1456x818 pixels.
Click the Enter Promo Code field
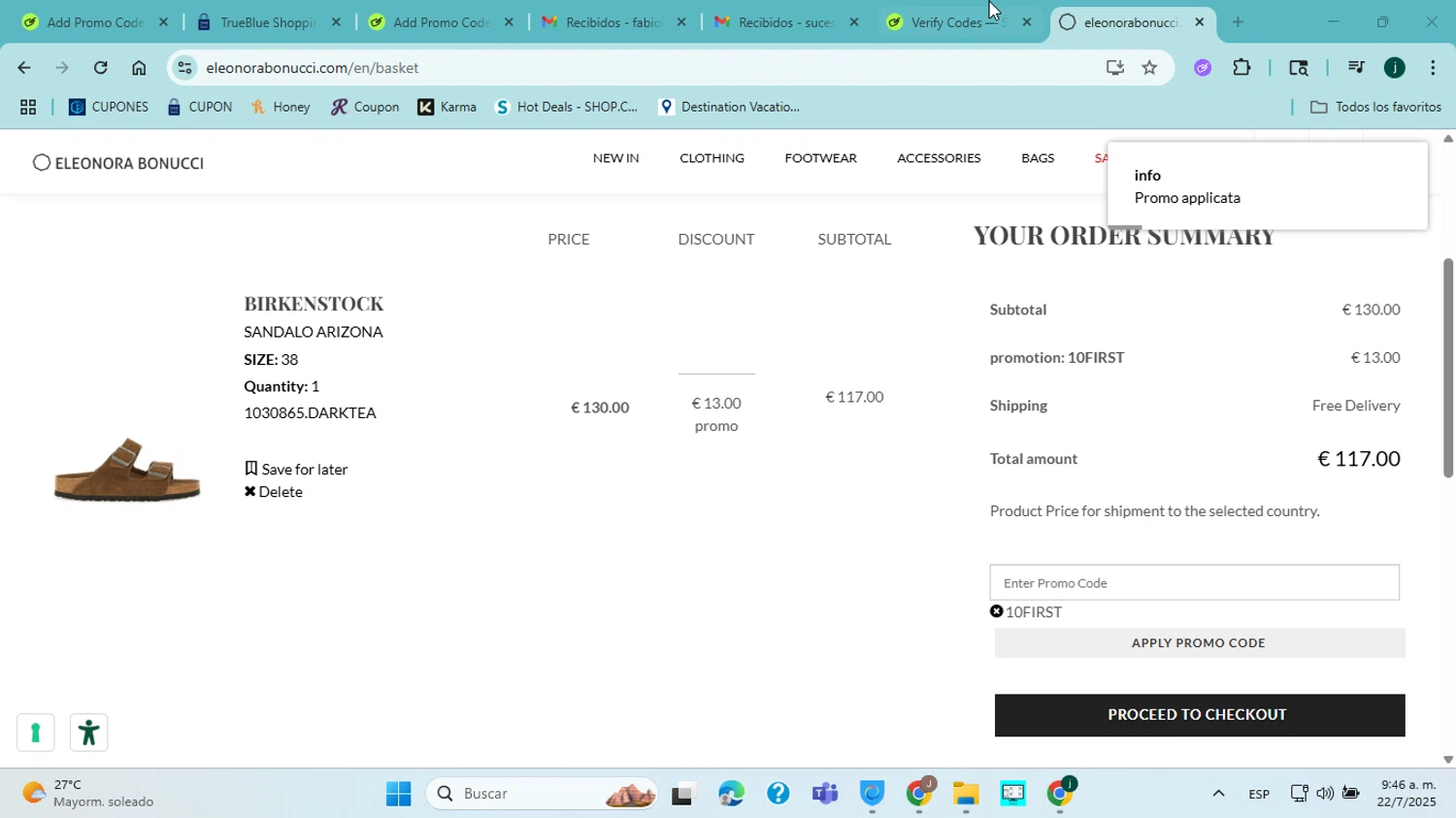1194,583
